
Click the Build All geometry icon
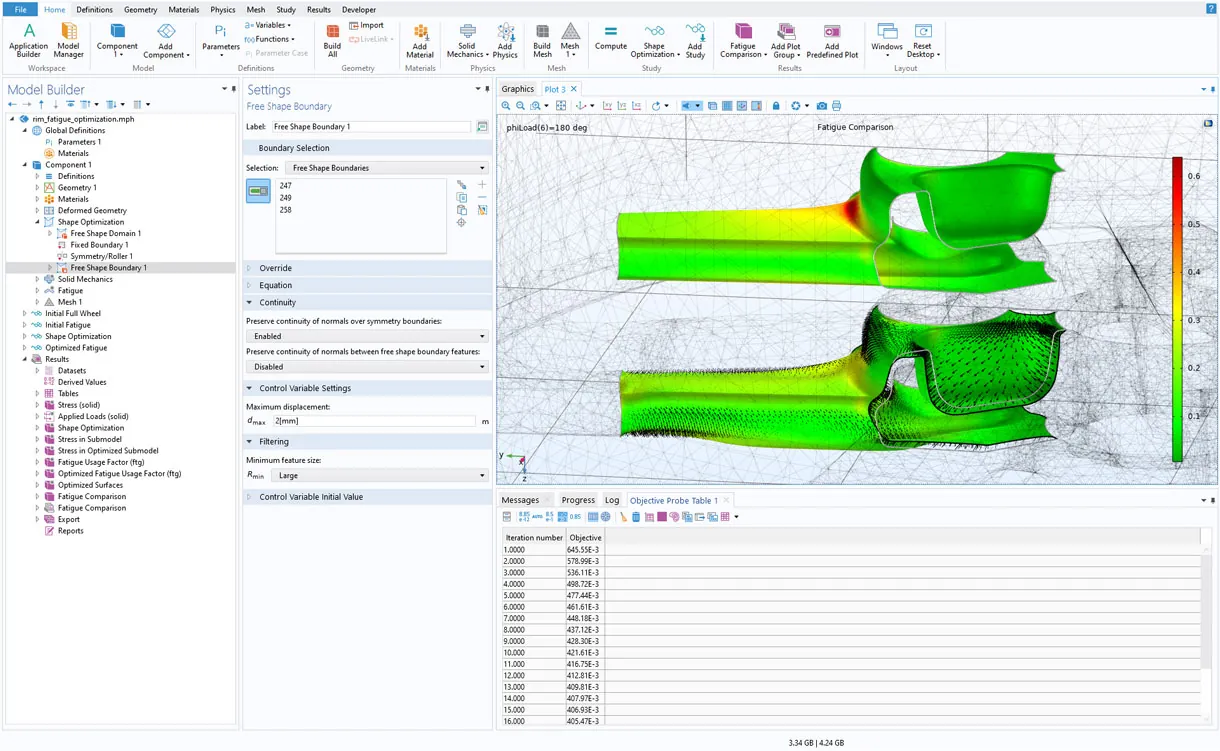tap(332, 38)
